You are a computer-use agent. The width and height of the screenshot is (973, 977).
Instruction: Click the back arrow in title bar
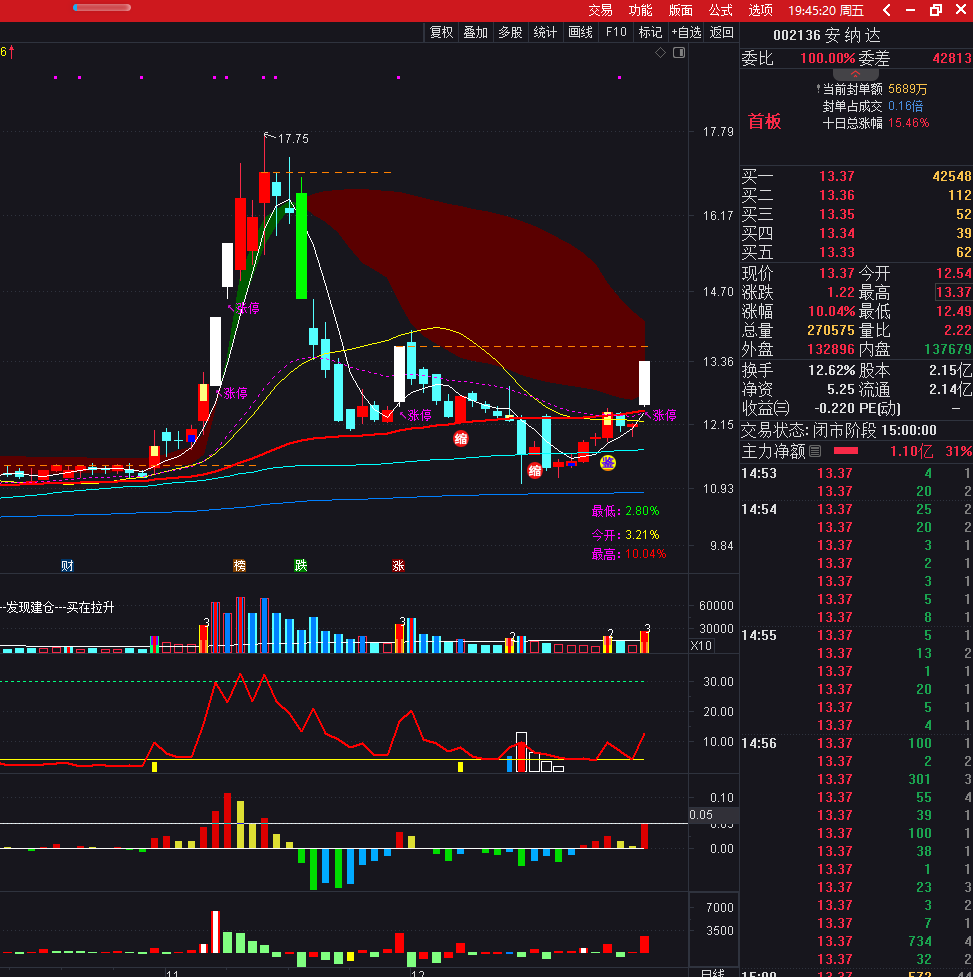coord(887,10)
